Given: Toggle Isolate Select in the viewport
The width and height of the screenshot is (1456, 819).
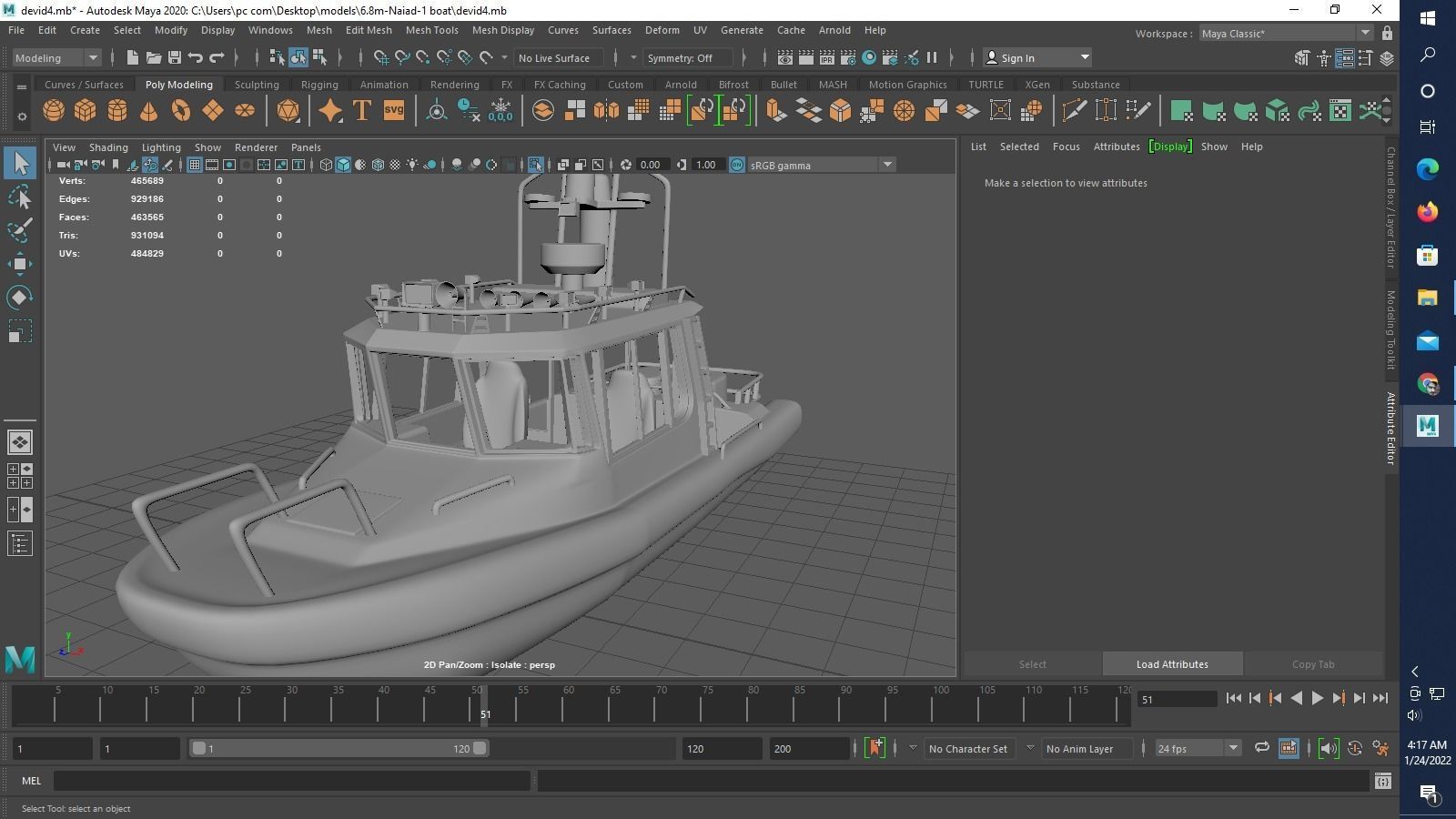Looking at the screenshot, I should click(x=535, y=165).
